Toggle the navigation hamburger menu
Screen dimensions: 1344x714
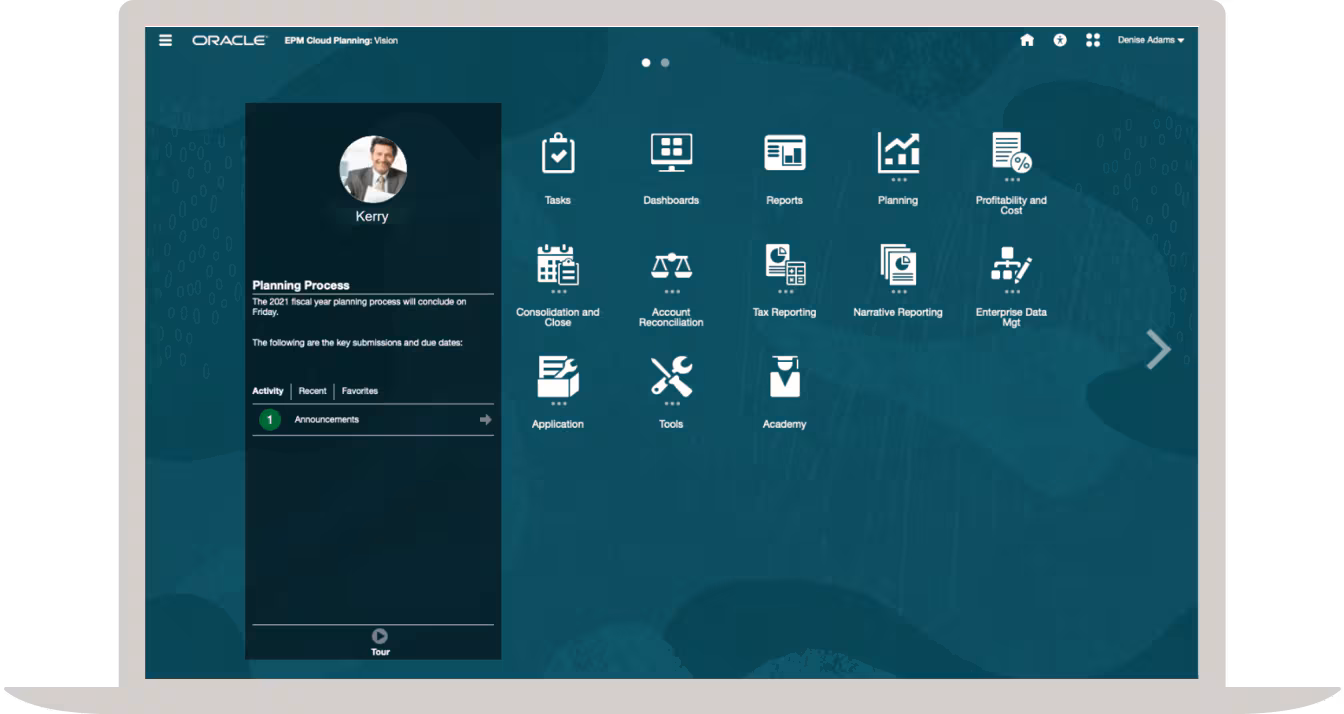pyautogui.click(x=165, y=40)
